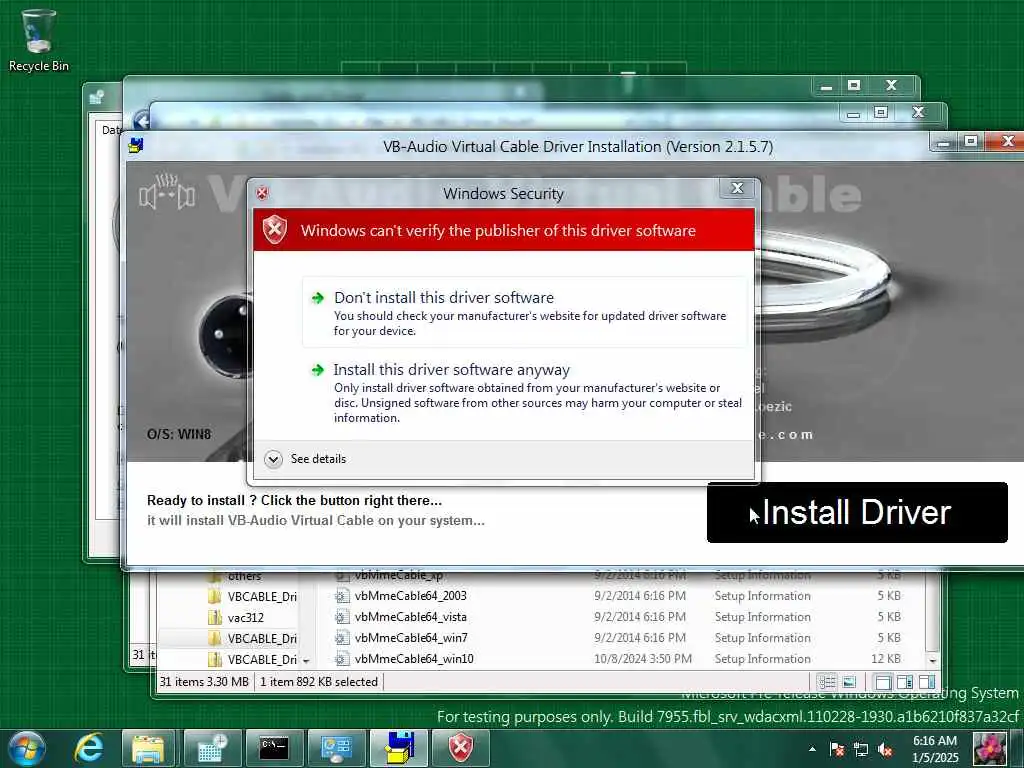The width and height of the screenshot is (1024, 768).
Task: Click the '1 item 892 KB selected' status text
Action: point(319,681)
